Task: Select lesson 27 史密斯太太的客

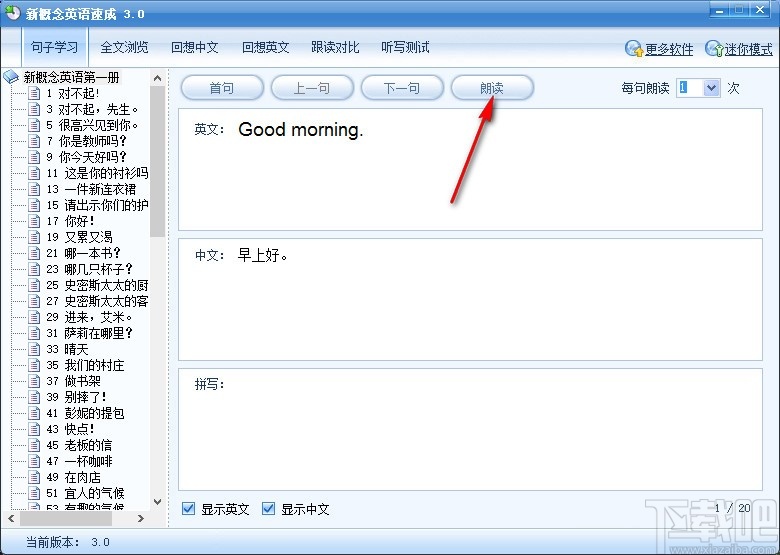Action: pyautogui.click(x=98, y=301)
